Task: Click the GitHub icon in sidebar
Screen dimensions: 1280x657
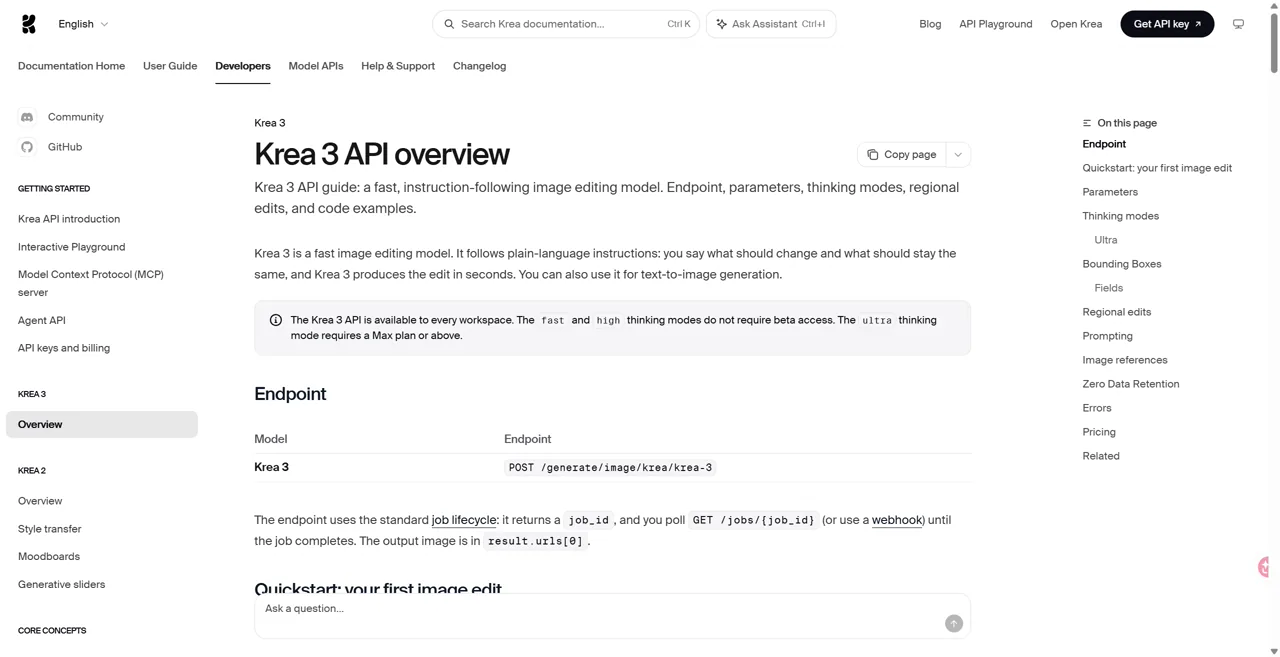Action: [x=27, y=147]
